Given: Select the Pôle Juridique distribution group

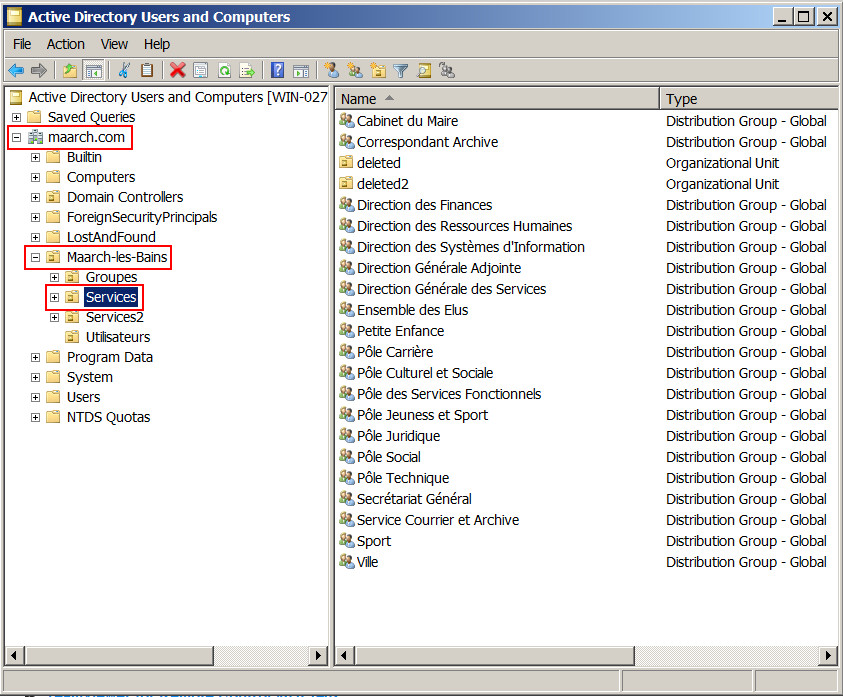Looking at the screenshot, I should [398, 436].
